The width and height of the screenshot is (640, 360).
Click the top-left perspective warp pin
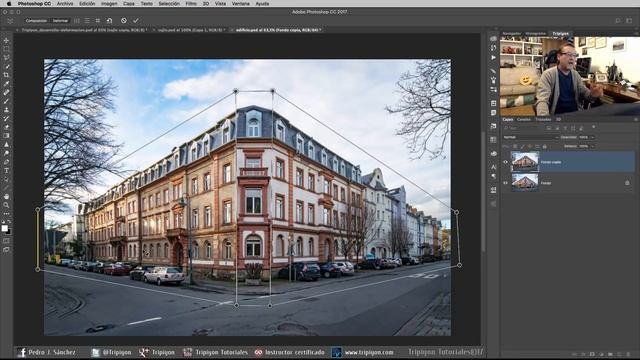pyautogui.click(x=236, y=91)
